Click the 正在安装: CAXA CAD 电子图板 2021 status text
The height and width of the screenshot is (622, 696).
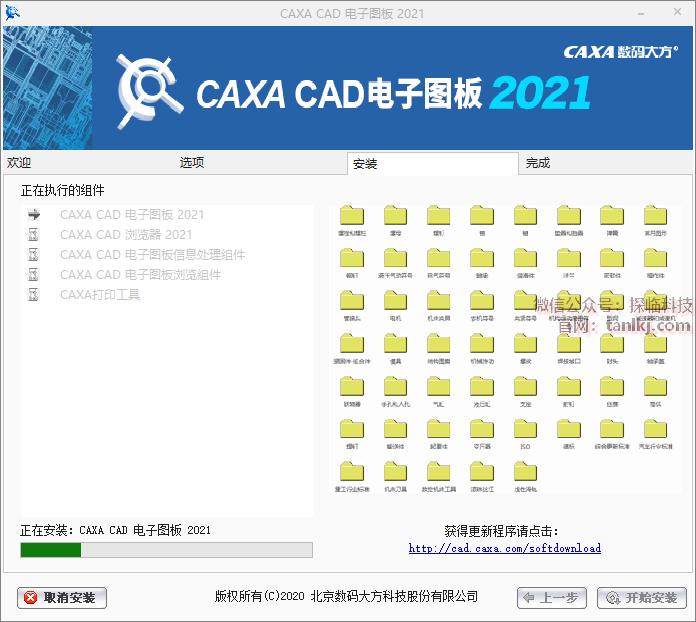(x=115, y=530)
